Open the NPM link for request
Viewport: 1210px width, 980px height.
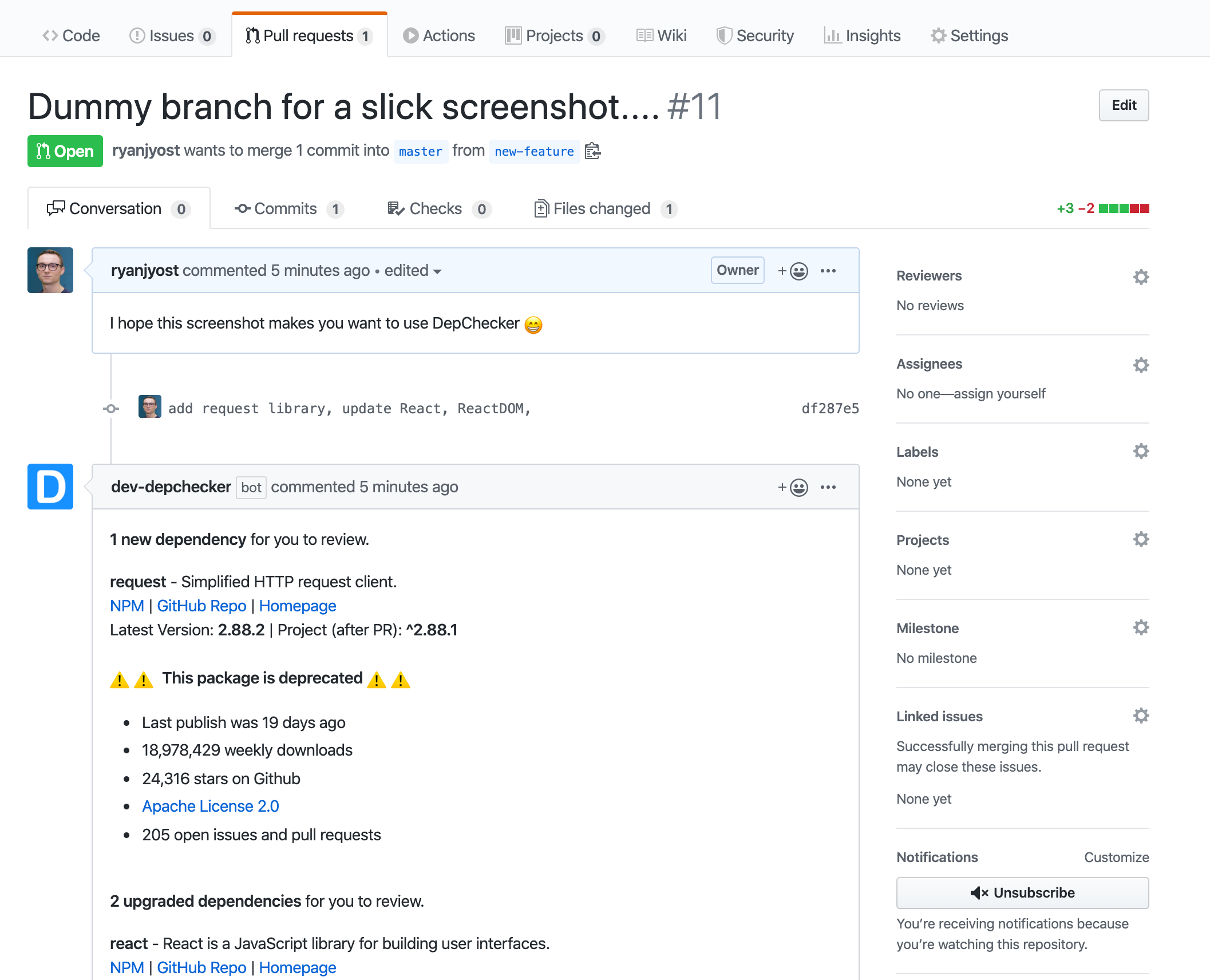tap(127, 606)
